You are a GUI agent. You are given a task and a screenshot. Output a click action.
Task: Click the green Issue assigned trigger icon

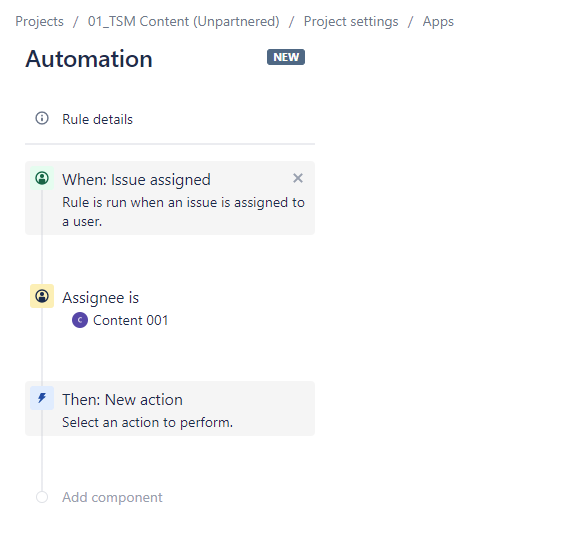42,178
